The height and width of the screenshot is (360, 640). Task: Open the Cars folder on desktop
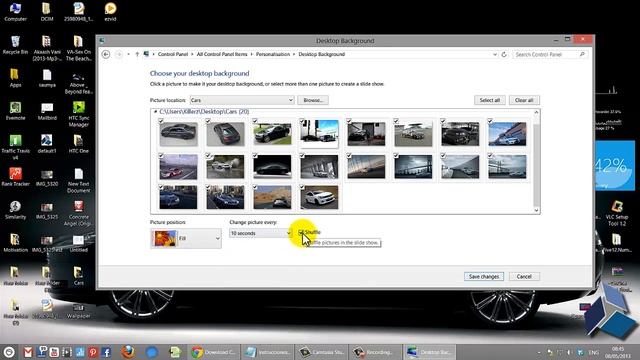pyautogui.click(x=78, y=276)
